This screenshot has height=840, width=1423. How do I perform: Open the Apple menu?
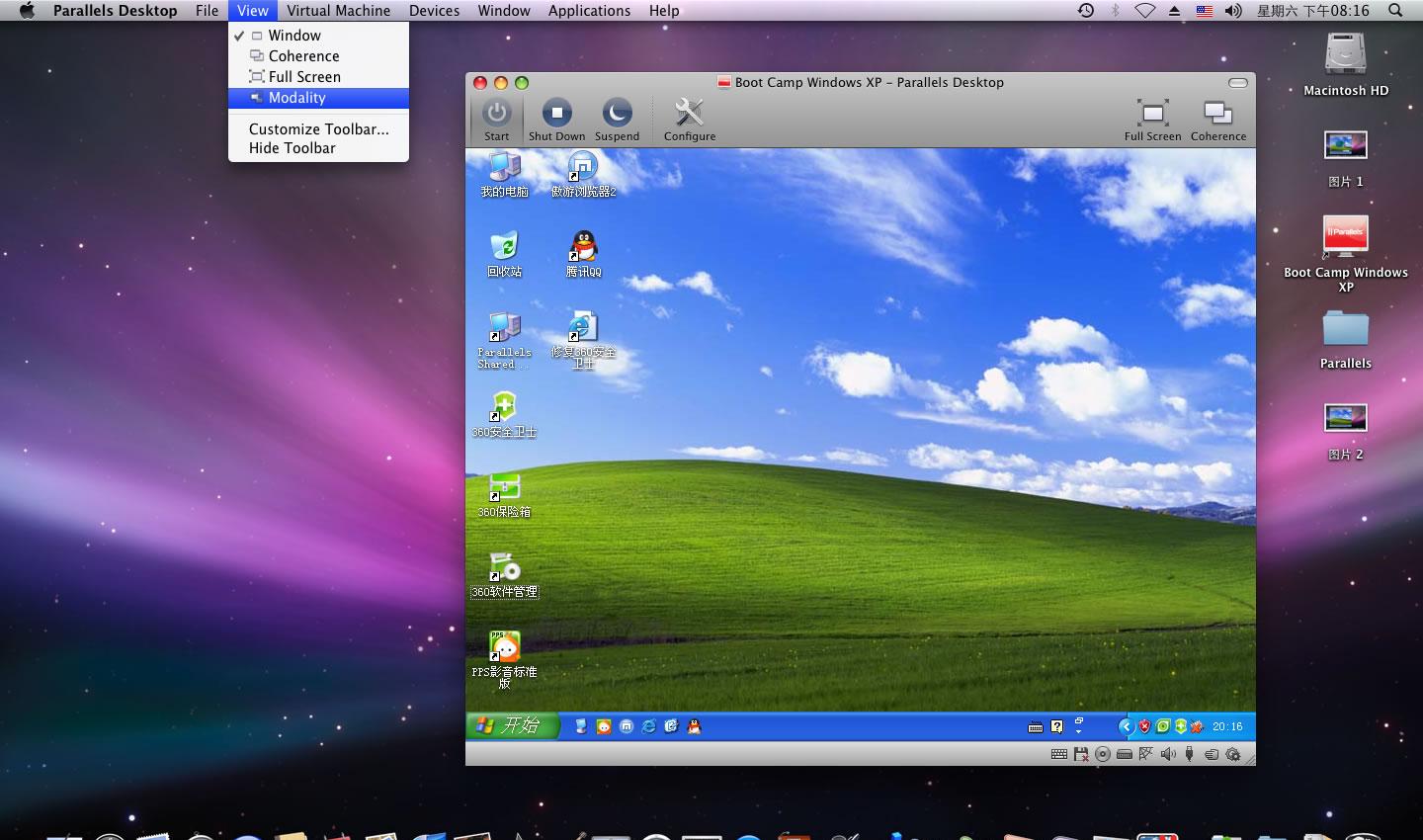click(x=27, y=11)
